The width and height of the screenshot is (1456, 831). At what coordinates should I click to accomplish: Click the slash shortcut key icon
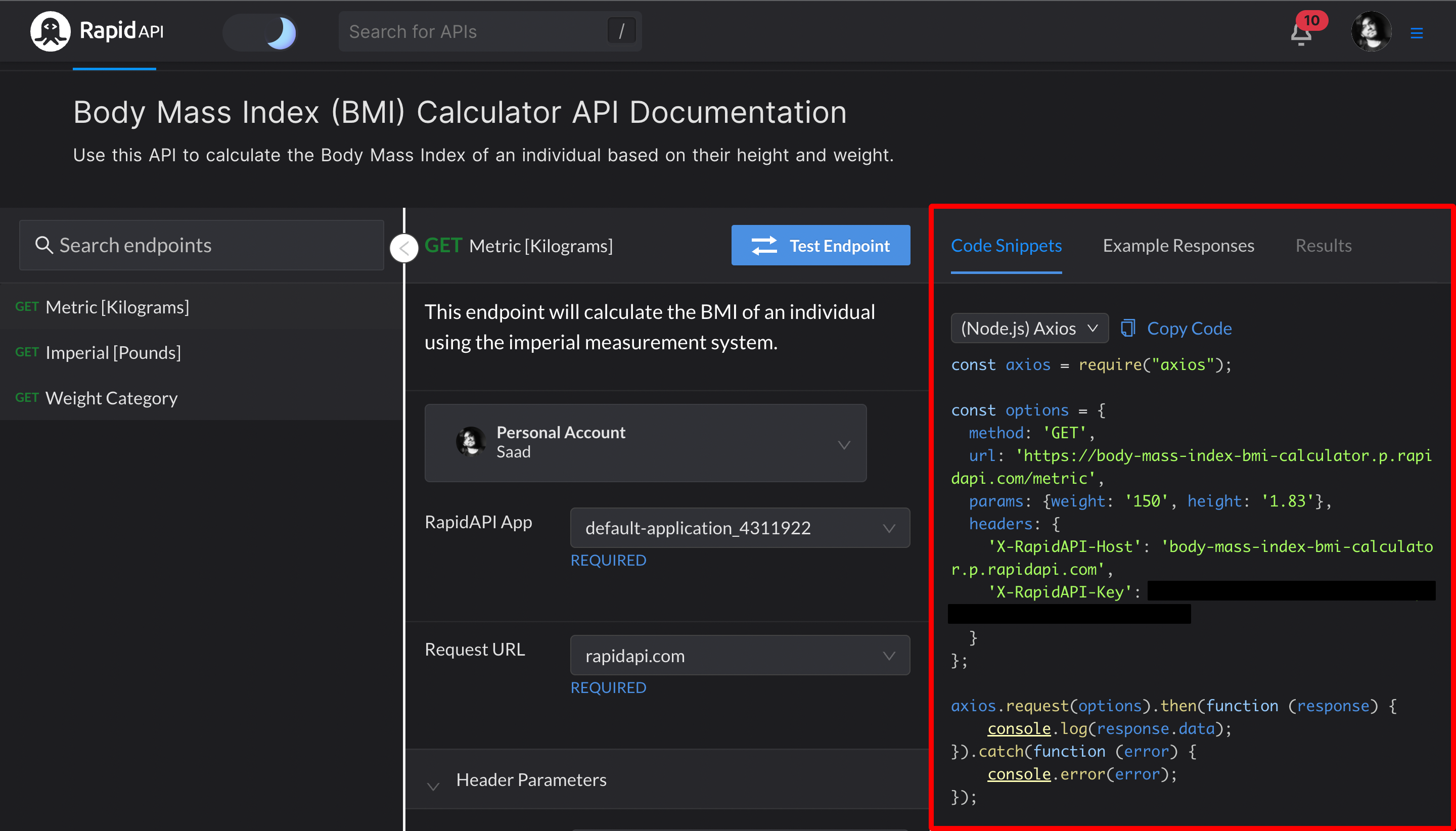coord(621,31)
